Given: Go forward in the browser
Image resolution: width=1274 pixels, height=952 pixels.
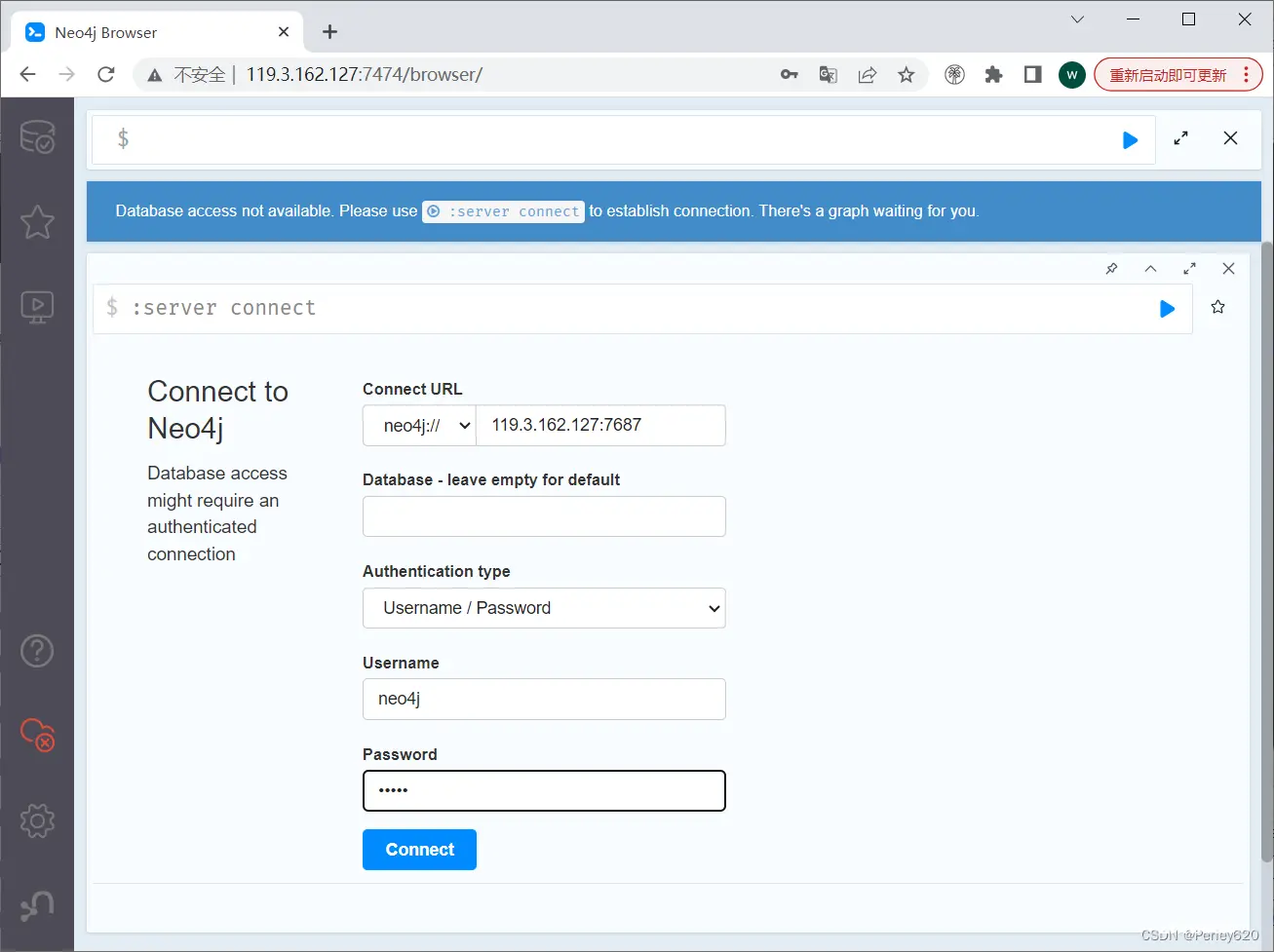Looking at the screenshot, I should point(66,75).
